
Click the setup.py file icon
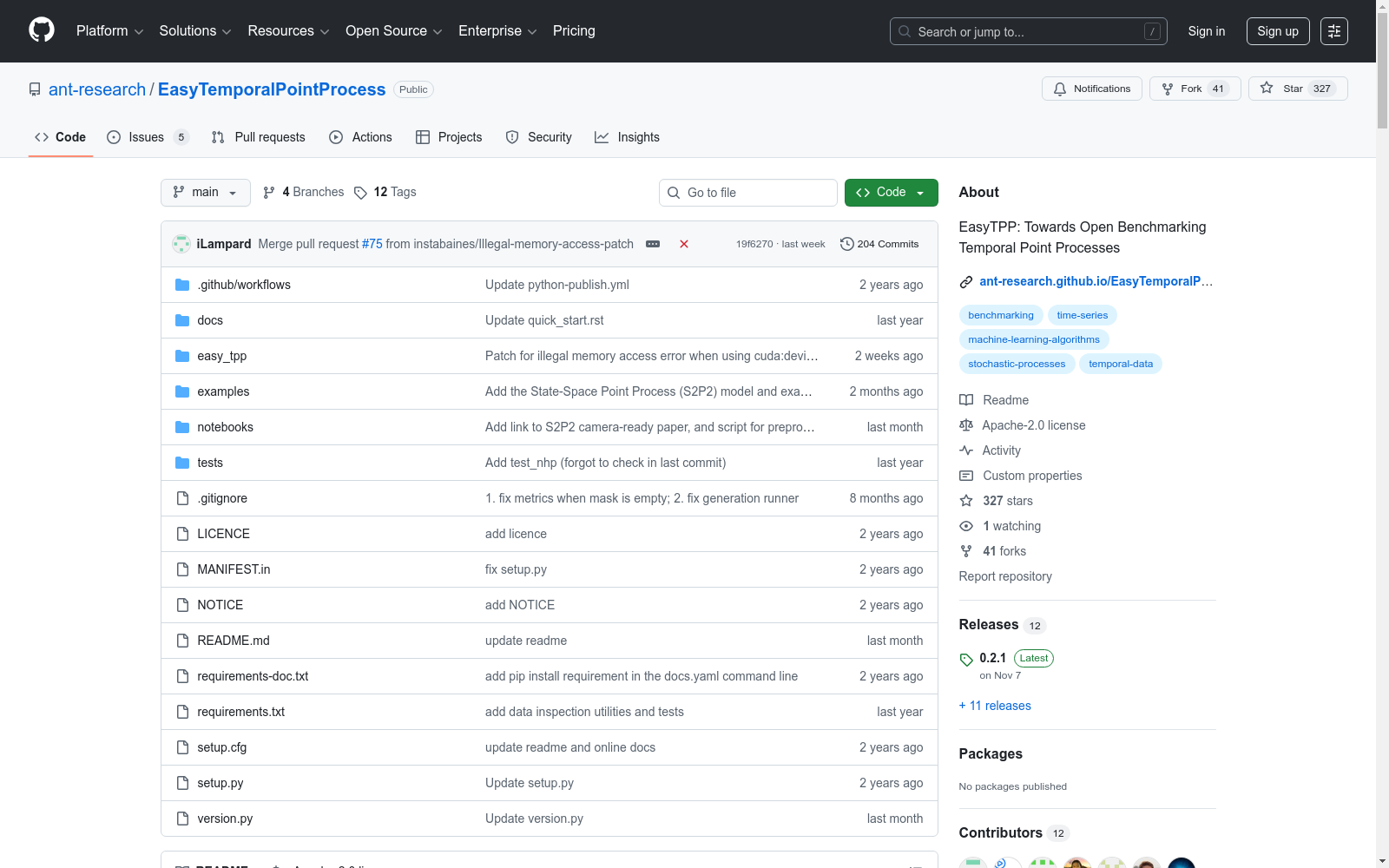tap(182, 783)
